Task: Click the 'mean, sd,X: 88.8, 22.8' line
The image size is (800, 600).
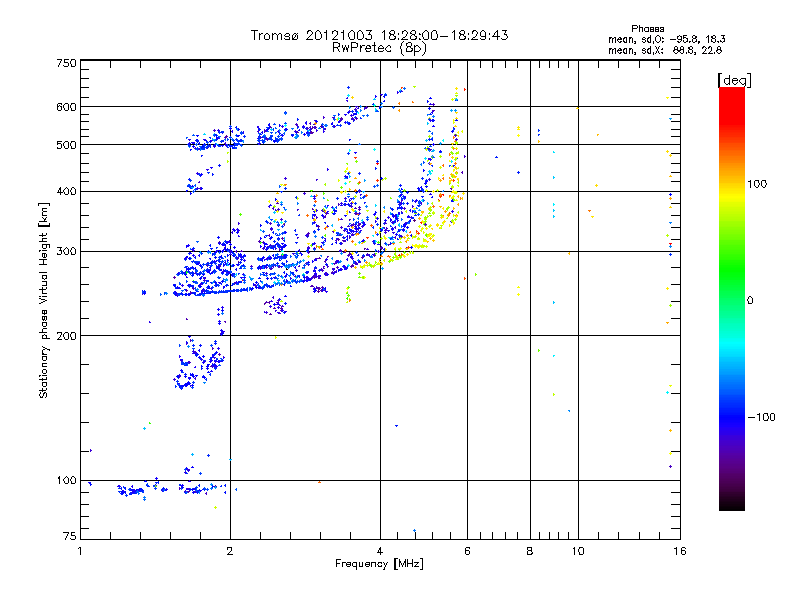Action: coord(665,50)
